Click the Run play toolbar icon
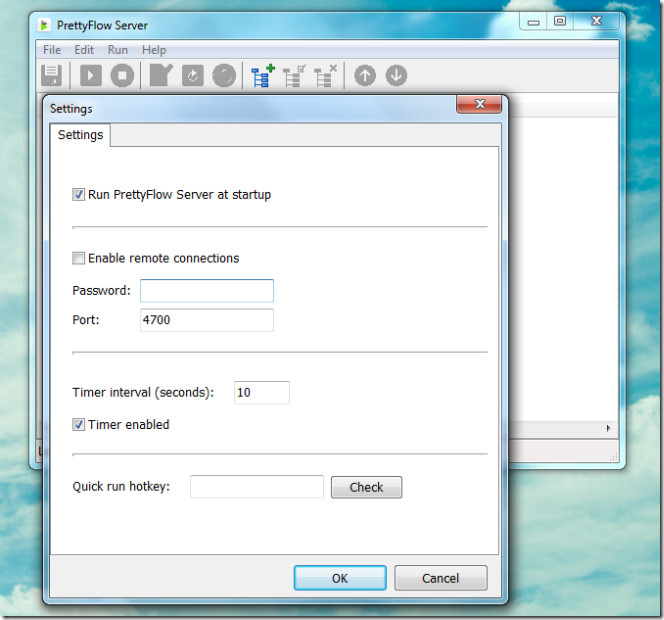Image resolution: width=664 pixels, height=620 pixels. point(91,75)
